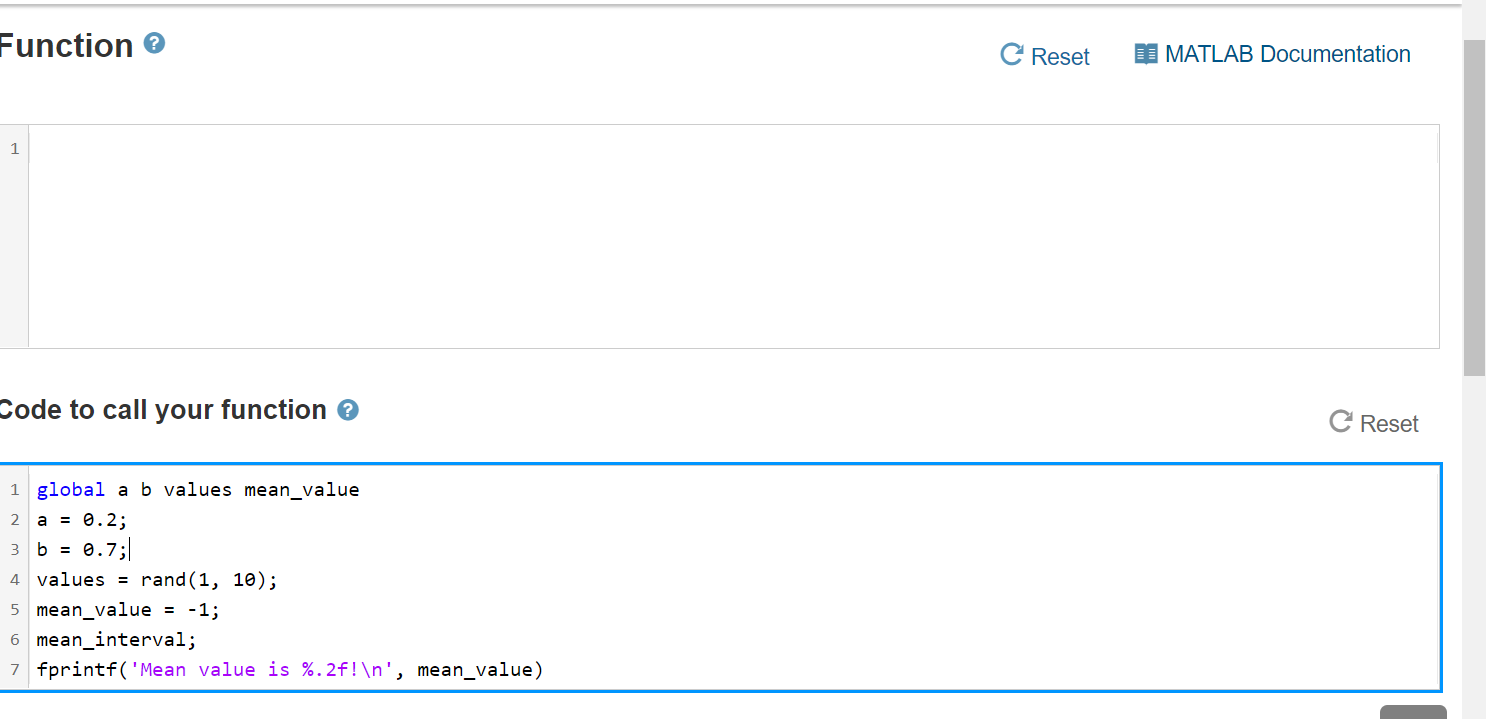Click line number 1 in the Function editor
The width and height of the screenshot is (1486, 719).
coord(14,147)
